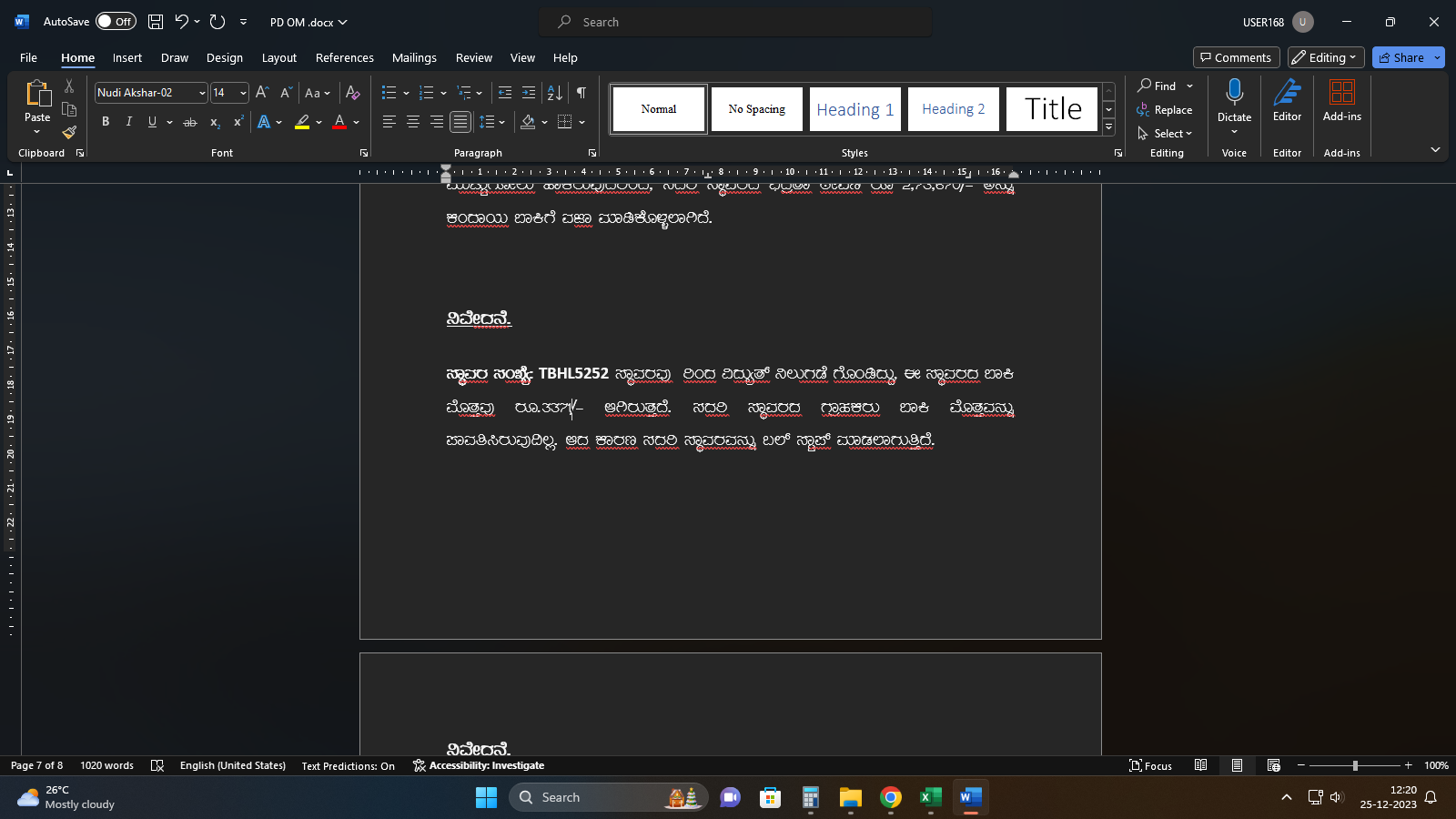Open Excel from the Windows taskbar
The image size is (1456, 819).
[x=931, y=797]
